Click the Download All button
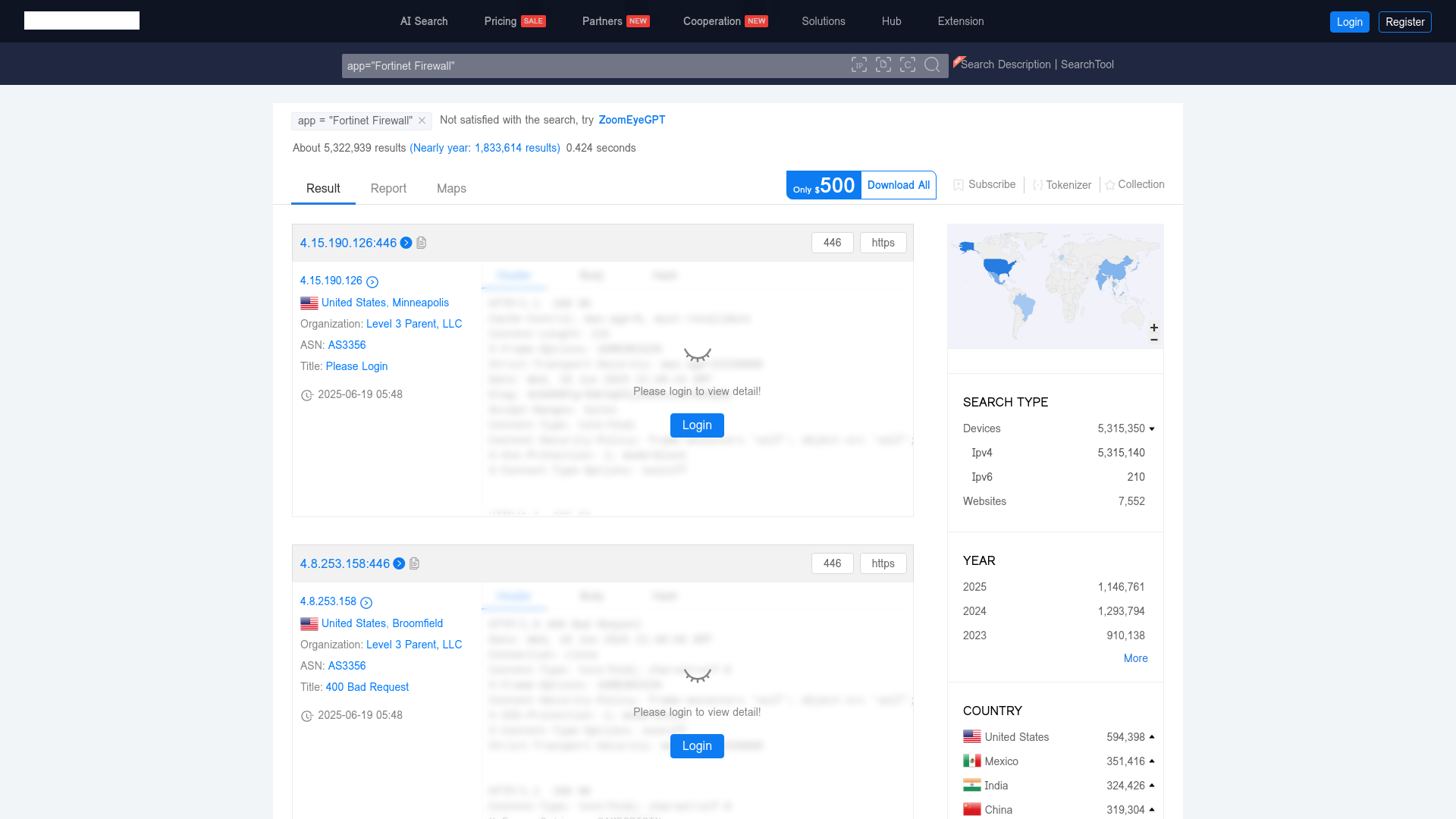The image size is (1456, 819). click(899, 185)
